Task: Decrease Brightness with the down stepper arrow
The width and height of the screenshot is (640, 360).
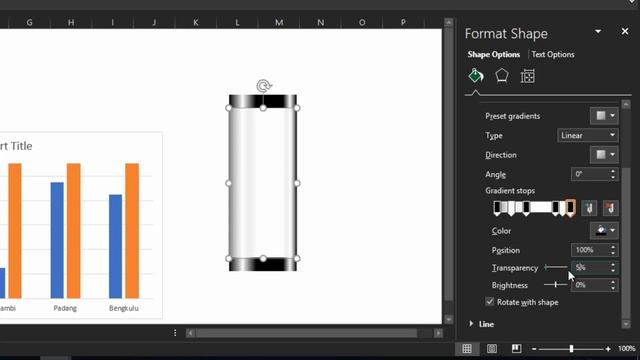Action: pos(613,288)
